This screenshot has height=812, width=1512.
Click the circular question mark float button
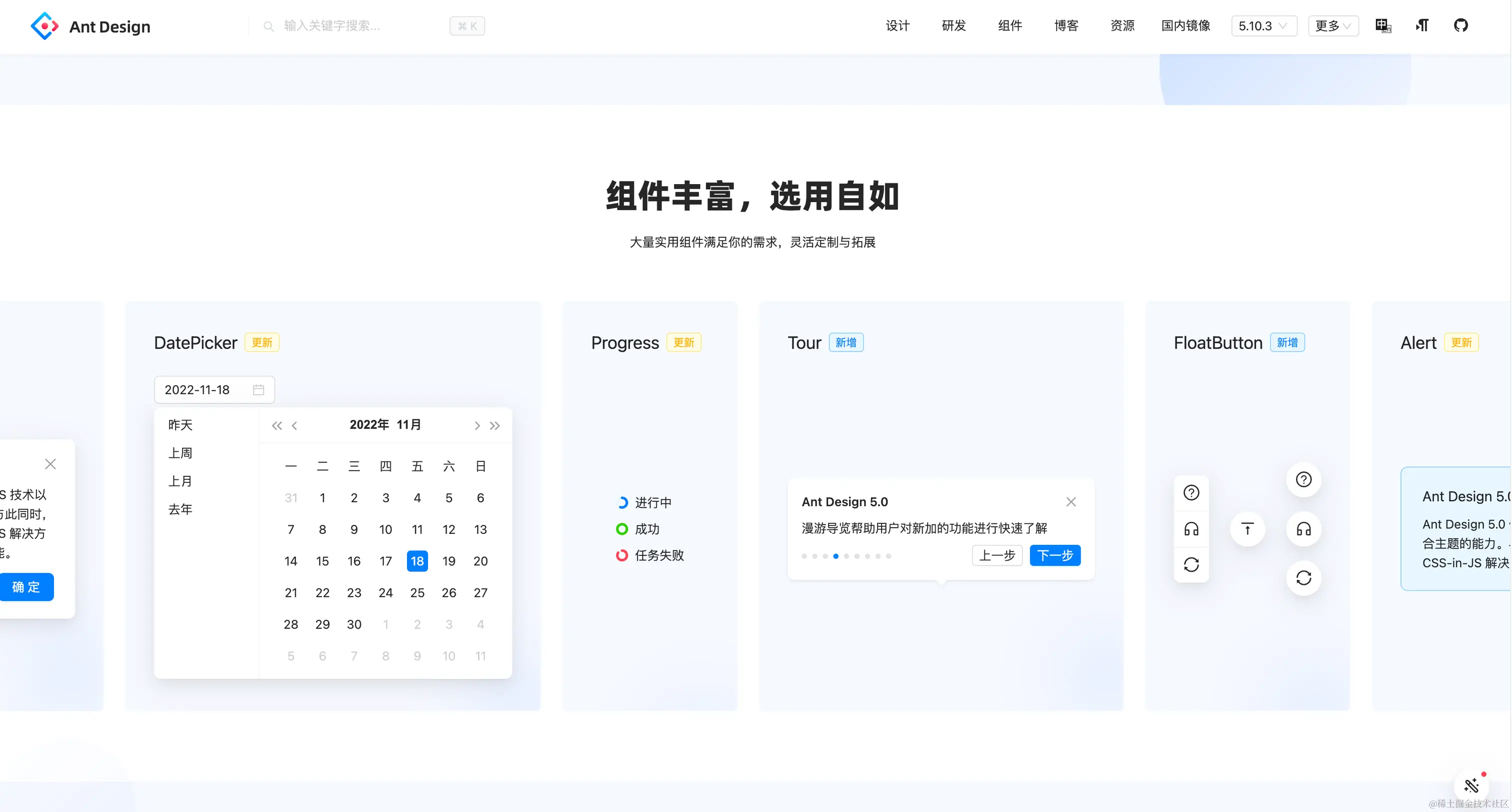pos(1303,480)
